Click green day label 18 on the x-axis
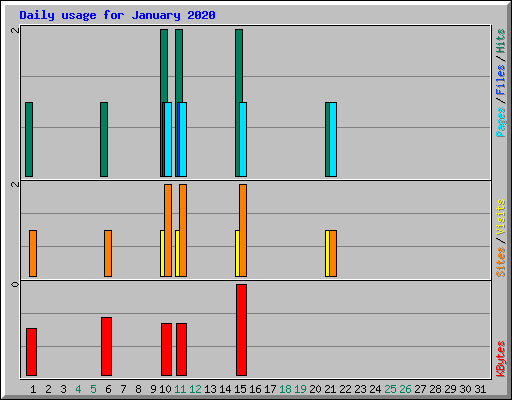The image size is (512, 400). click(285, 389)
